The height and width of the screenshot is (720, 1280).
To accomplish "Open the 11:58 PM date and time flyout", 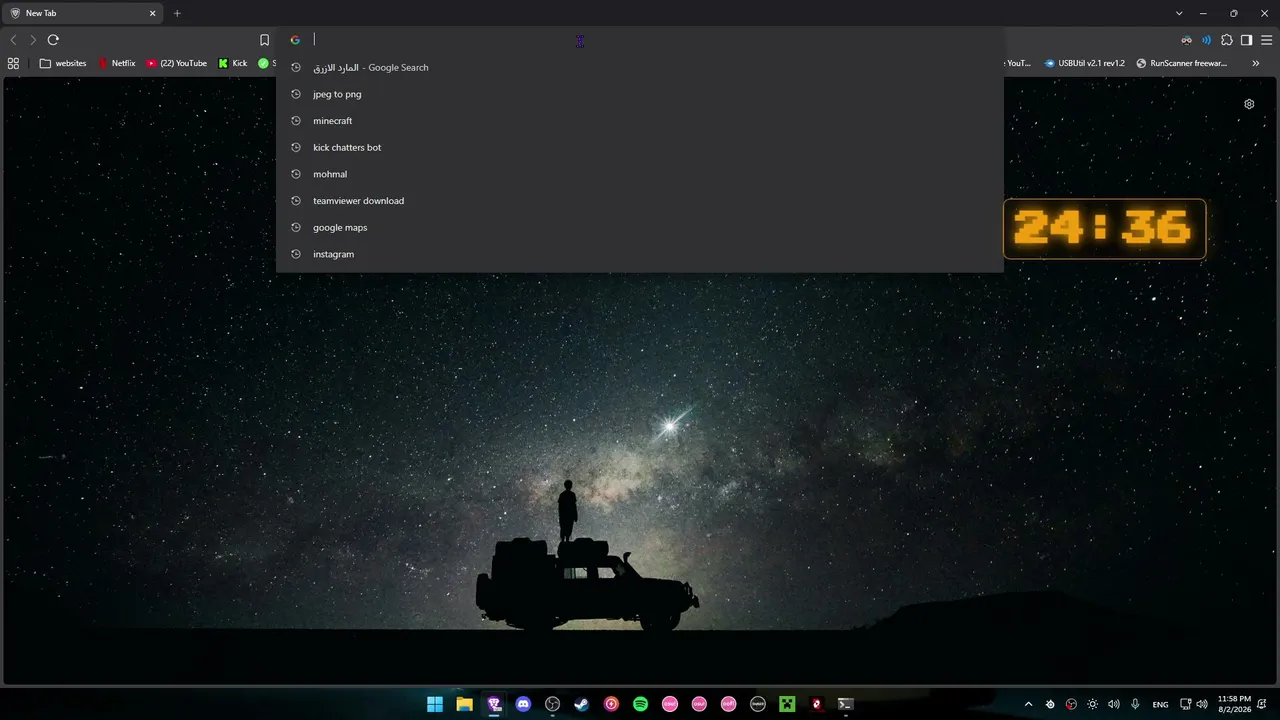I will (1234, 704).
